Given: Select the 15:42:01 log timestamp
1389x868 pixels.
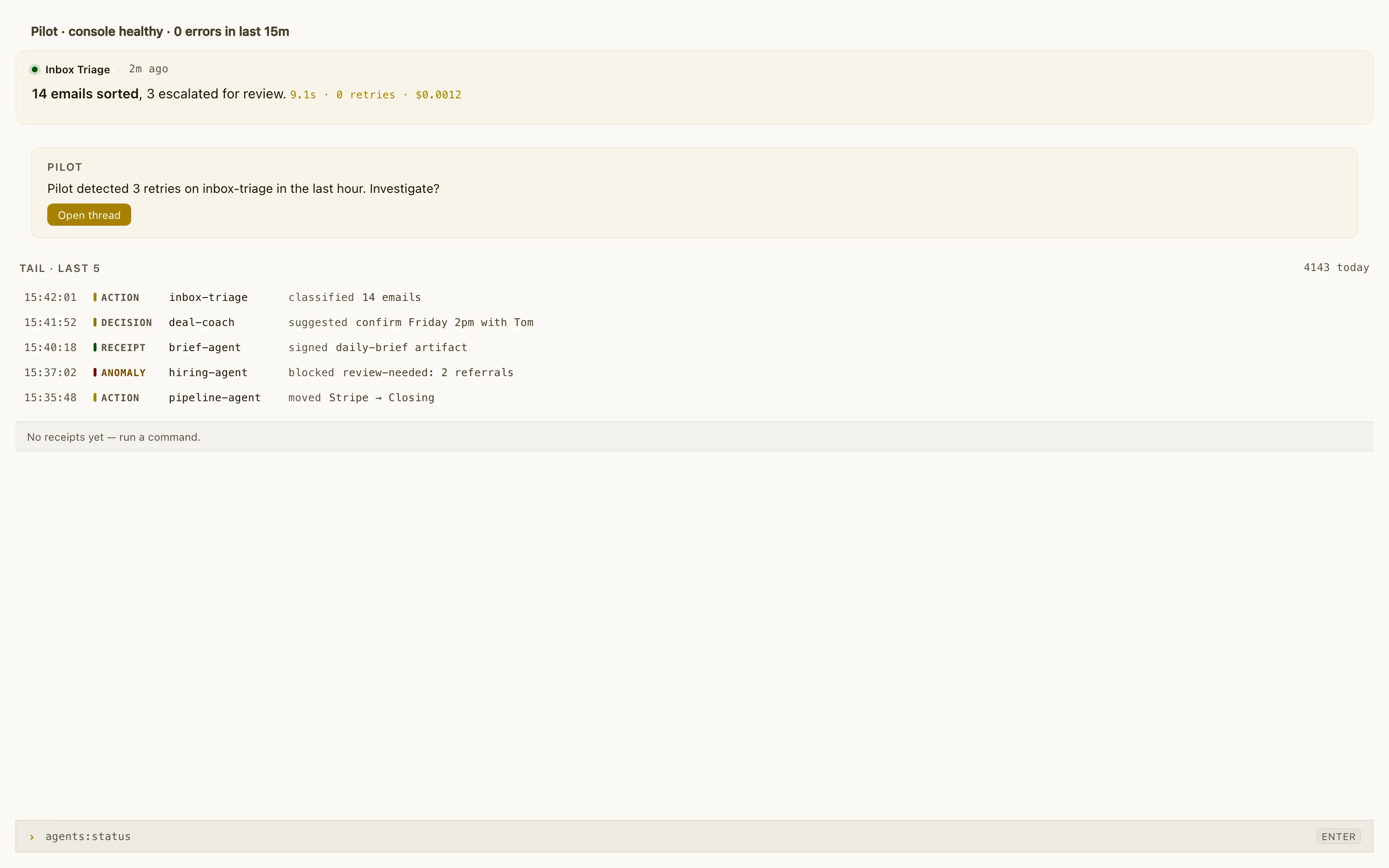Looking at the screenshot, I should 51,298.
